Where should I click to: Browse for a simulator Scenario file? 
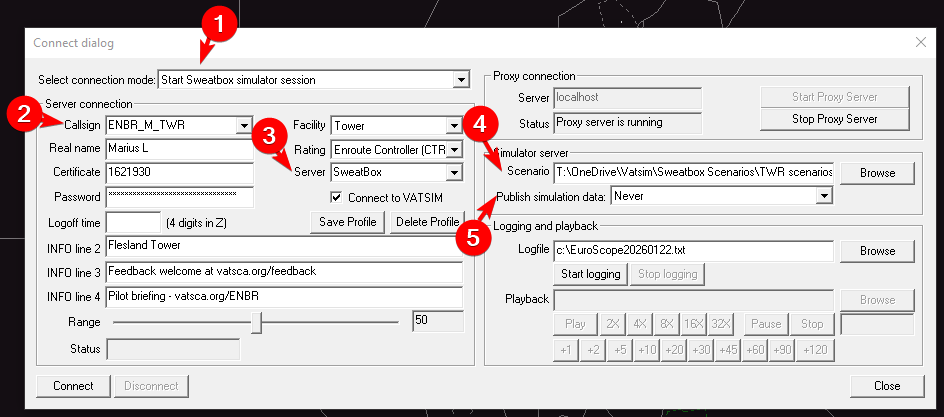point(877,173)
